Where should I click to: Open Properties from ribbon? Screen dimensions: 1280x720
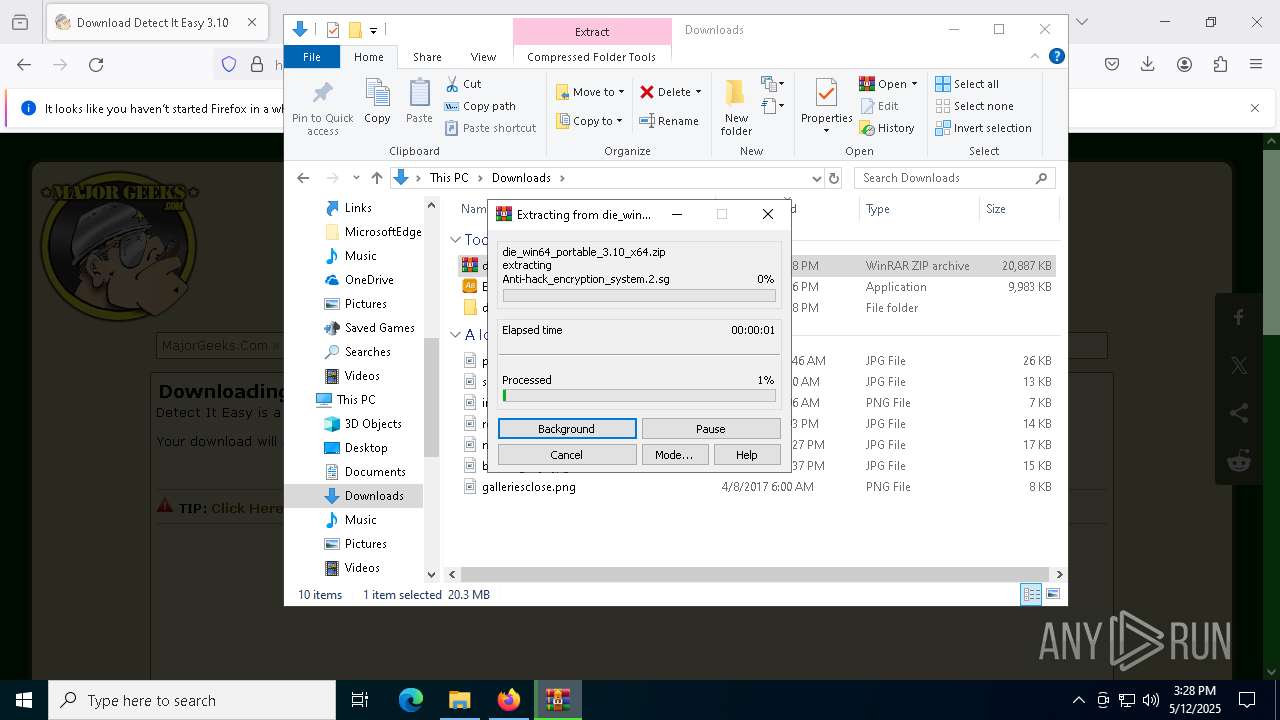pos(826,107)
